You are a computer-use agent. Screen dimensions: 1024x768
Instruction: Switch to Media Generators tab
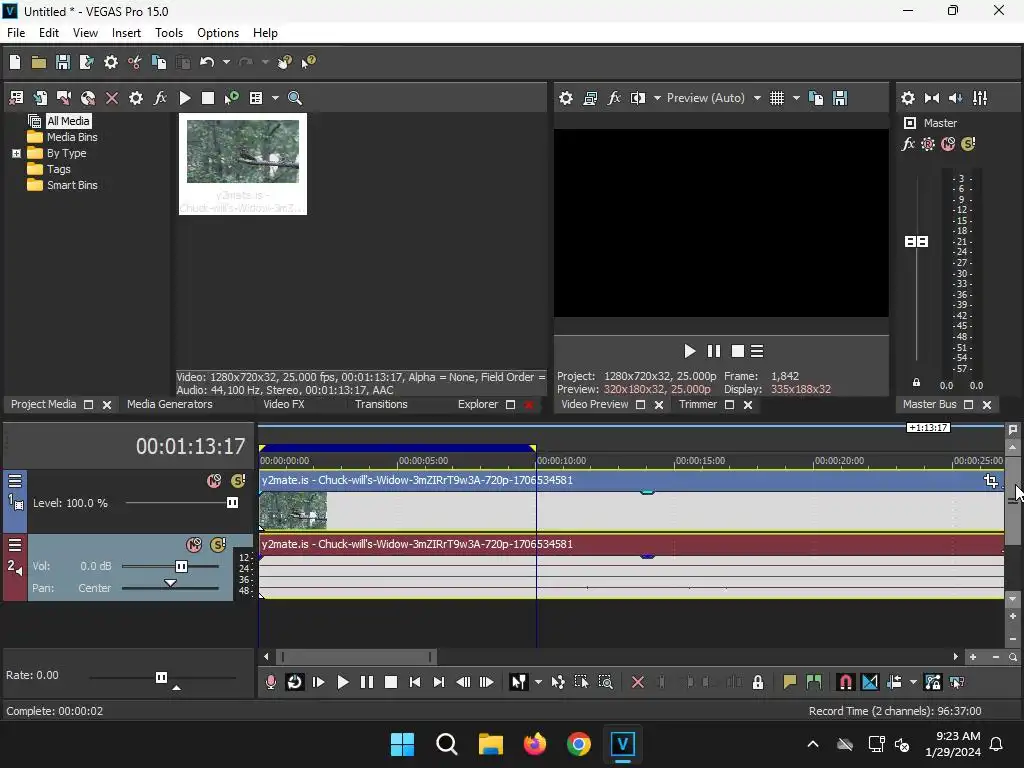170,404
